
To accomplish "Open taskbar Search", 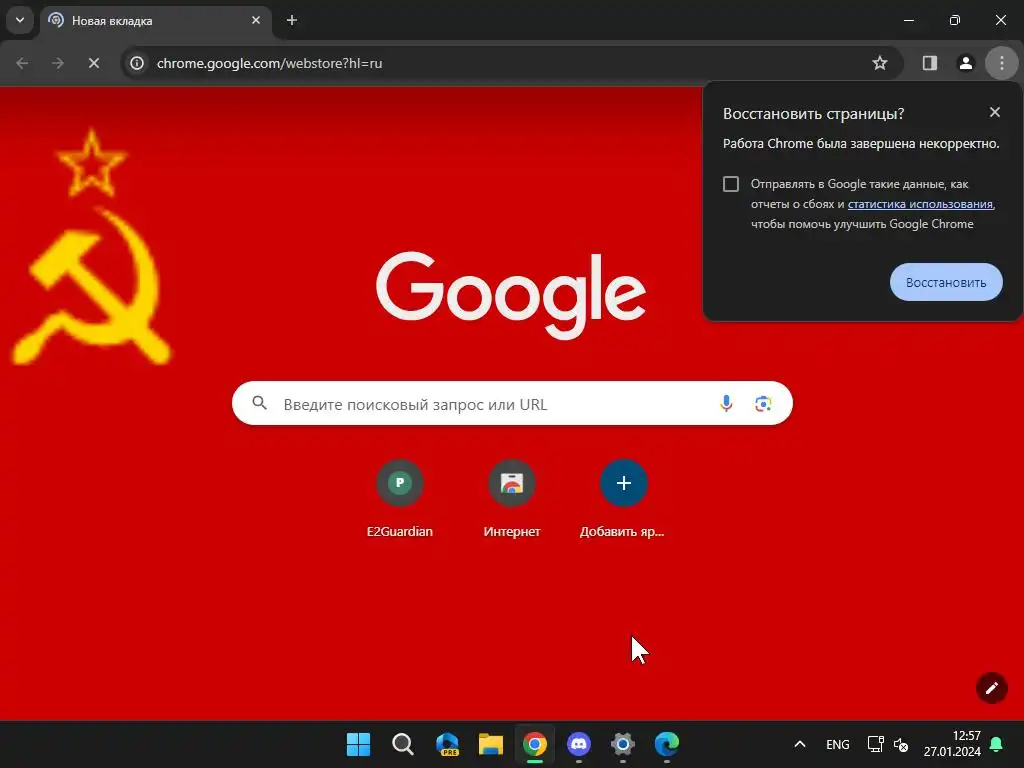I will click(403, 744).
